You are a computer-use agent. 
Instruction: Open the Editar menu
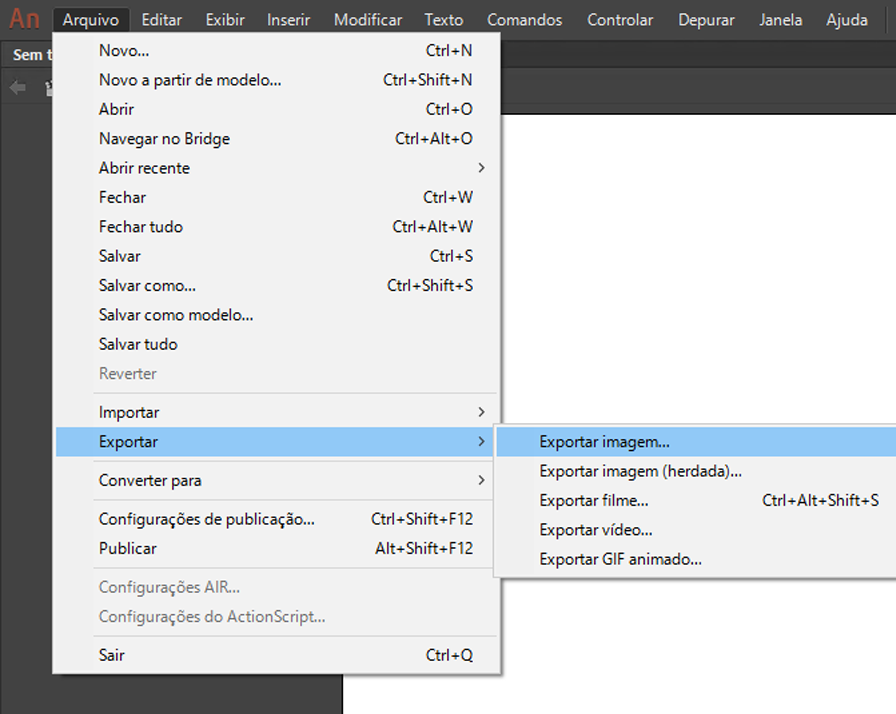pos(161,18)
